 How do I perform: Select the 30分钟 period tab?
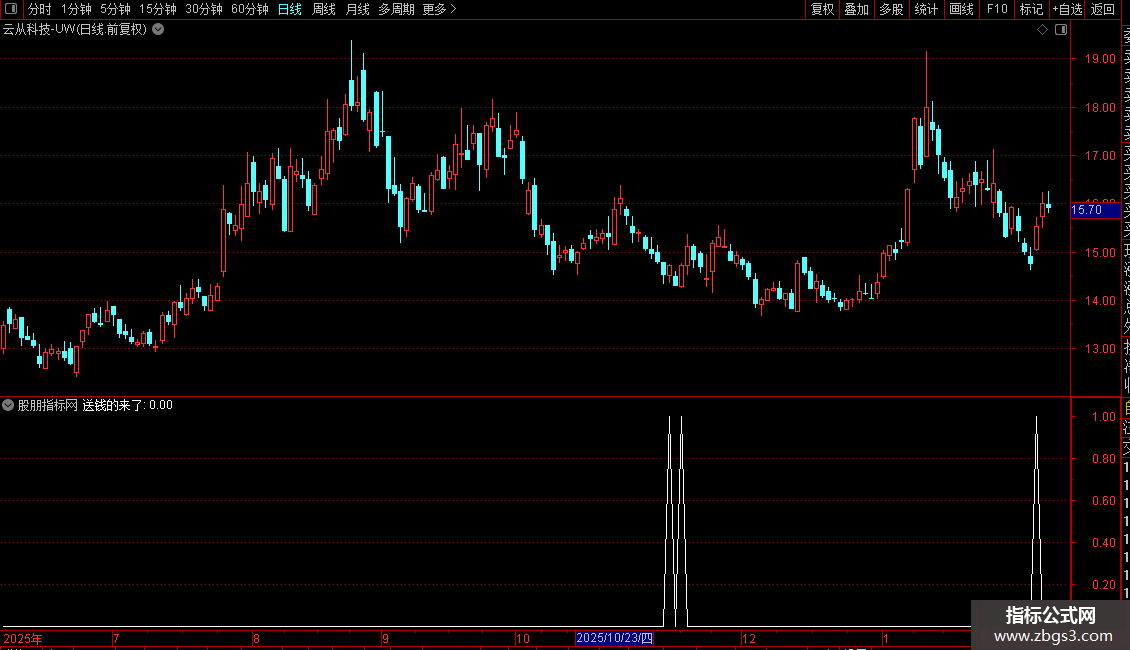[x=204, y=9]
